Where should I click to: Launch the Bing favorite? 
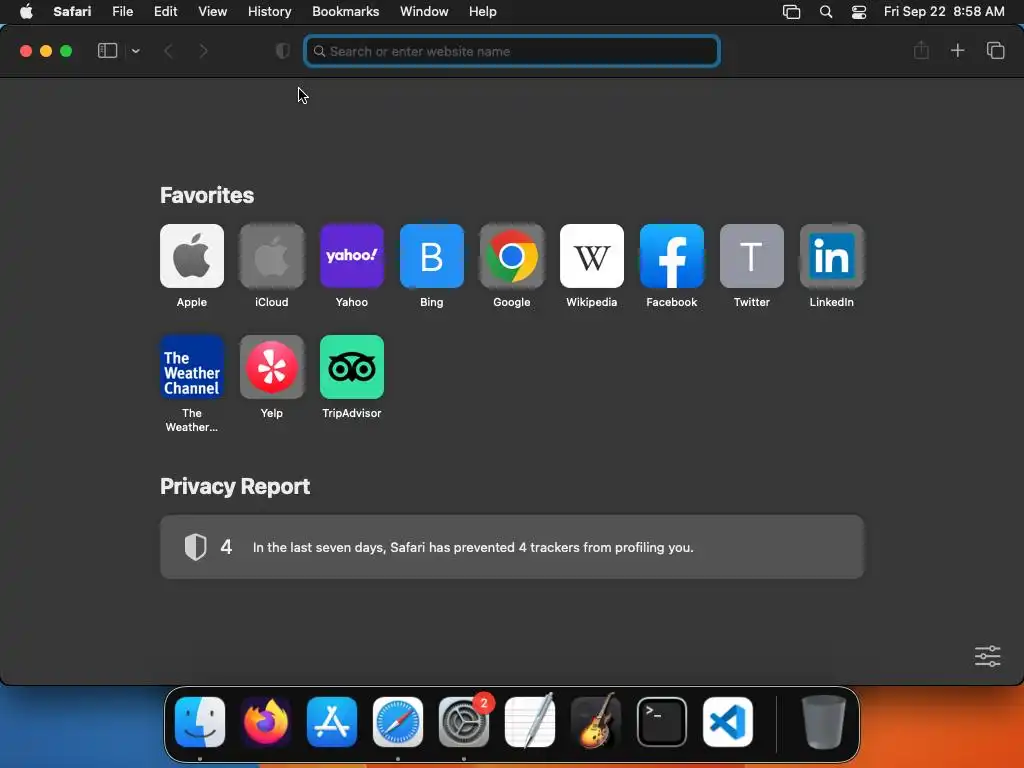tap(432, 256)
